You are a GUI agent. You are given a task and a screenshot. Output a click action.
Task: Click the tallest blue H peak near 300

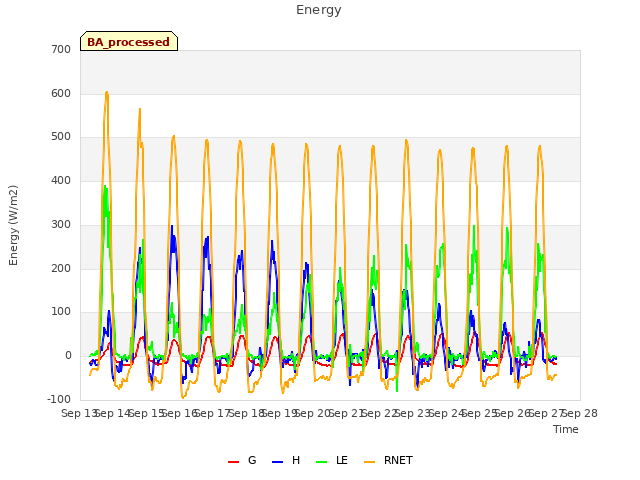click(172, 226)
